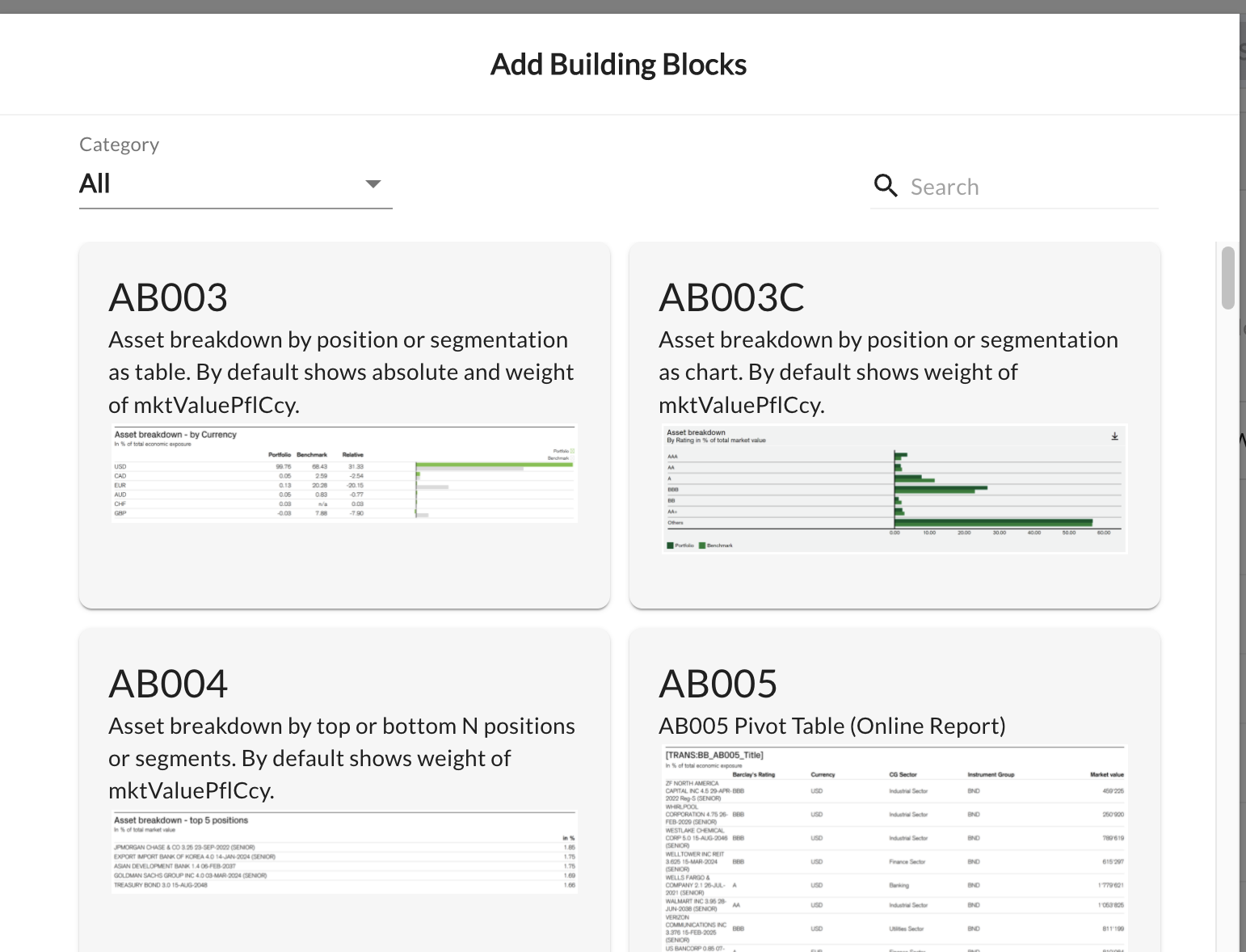Open the AB003C rating bar chart thumbnail
Image resolution: width=1246 pixels, height=952 pixels.
pos(893,489)
